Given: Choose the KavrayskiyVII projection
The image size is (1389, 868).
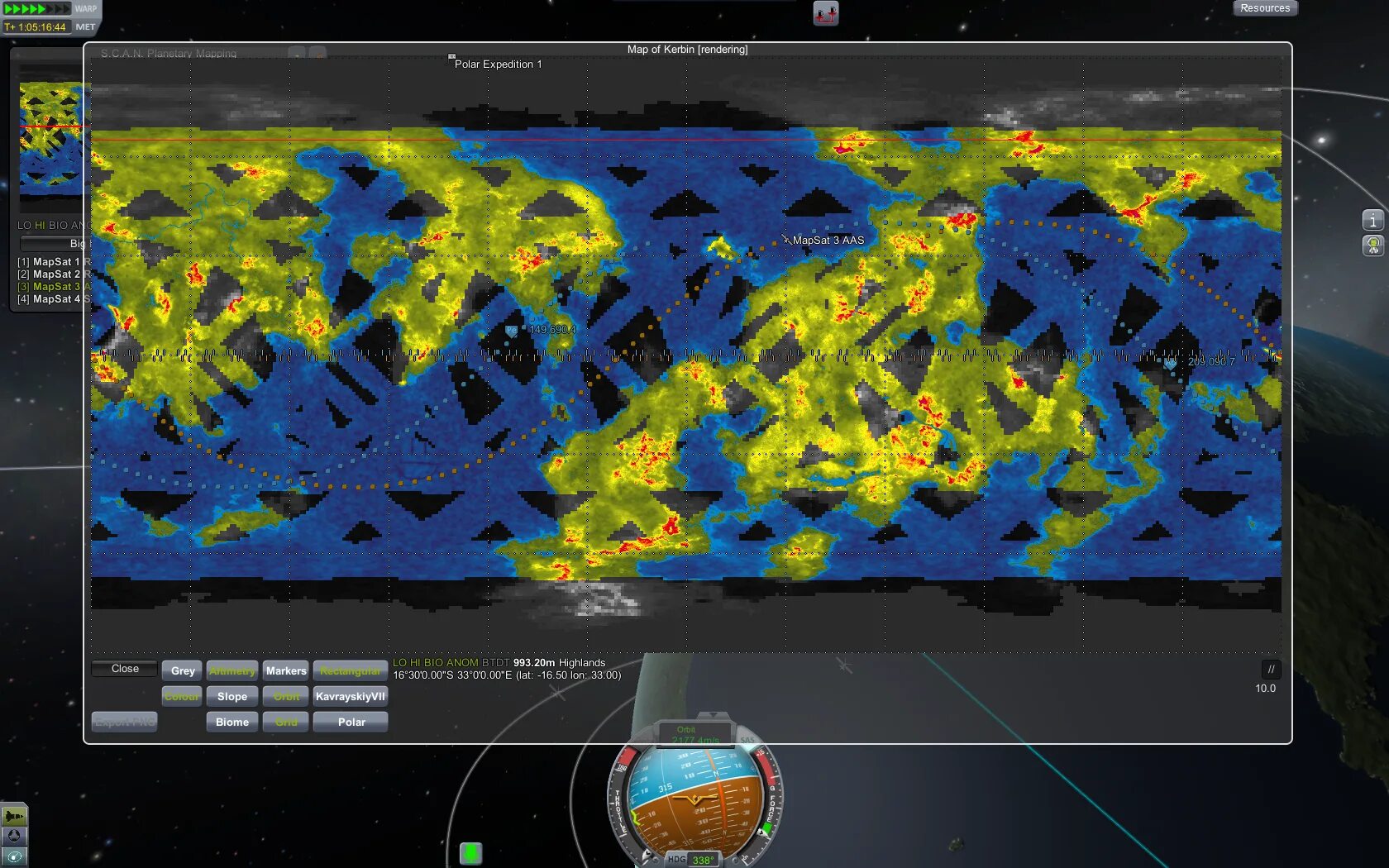Looking at the screenshot, I should pyautogui.click(x=351, y=697).
